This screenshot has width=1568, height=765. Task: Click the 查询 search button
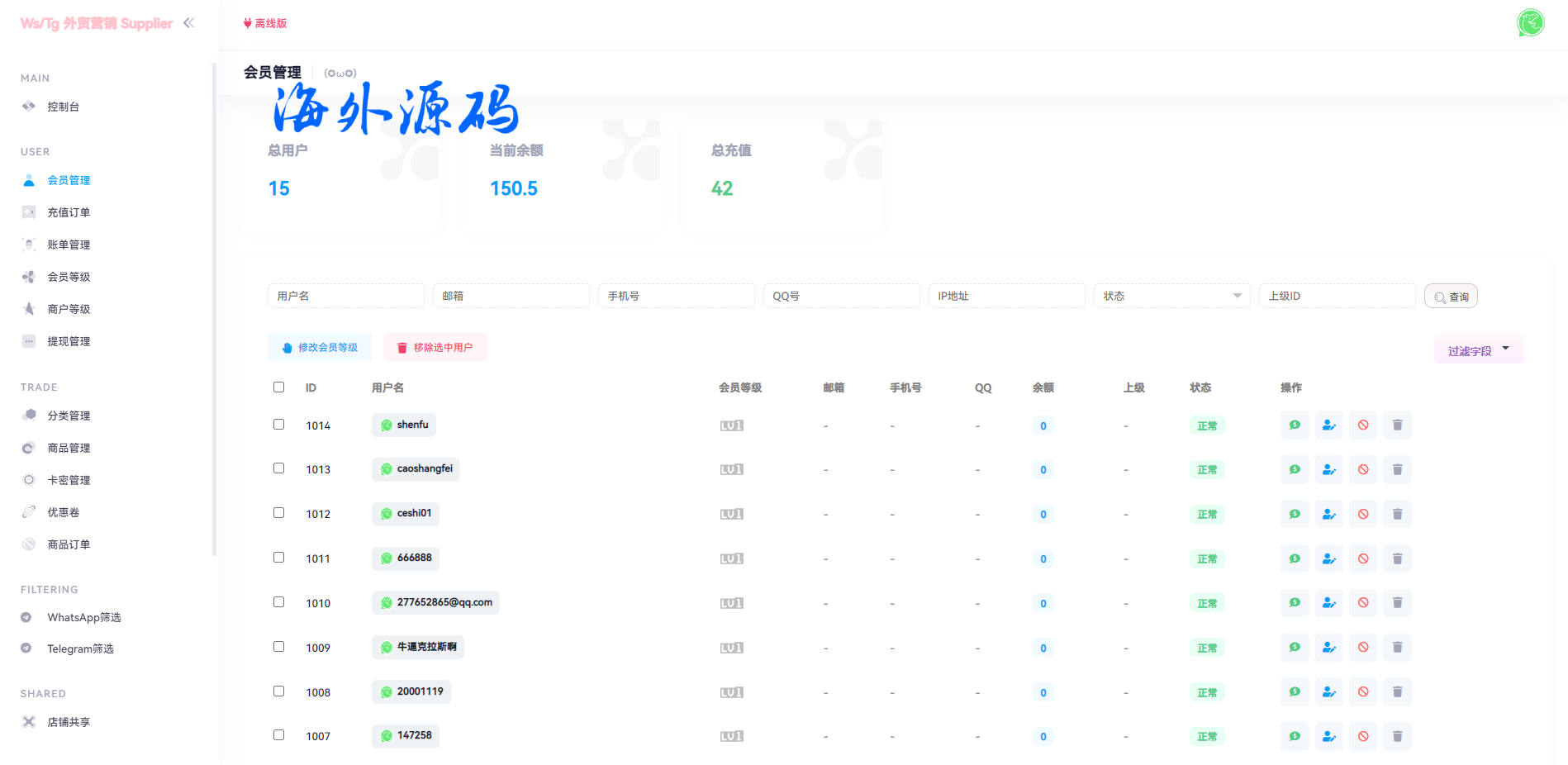click(1451, 297)
